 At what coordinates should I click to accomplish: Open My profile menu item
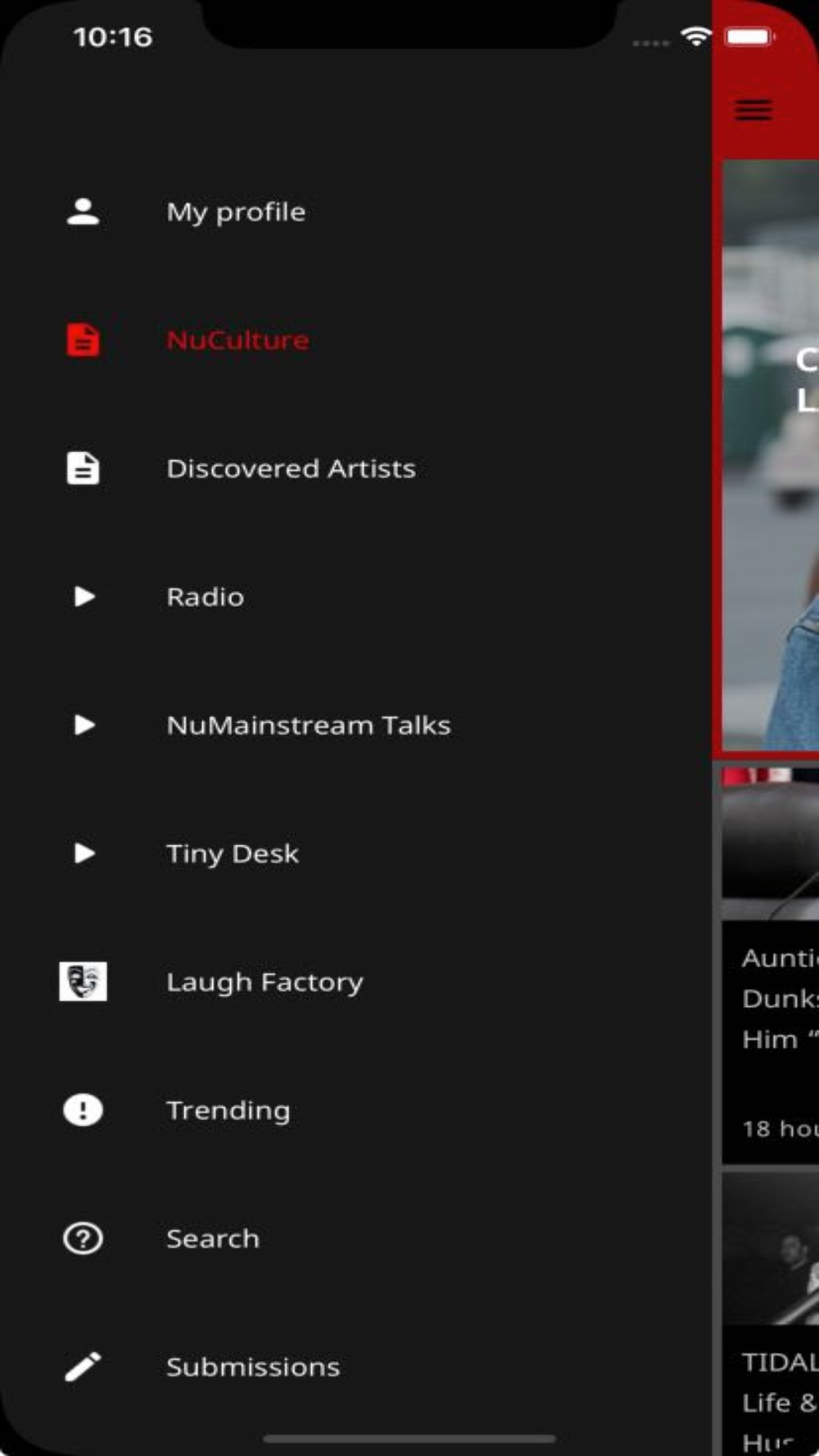[x=355, y=212]
